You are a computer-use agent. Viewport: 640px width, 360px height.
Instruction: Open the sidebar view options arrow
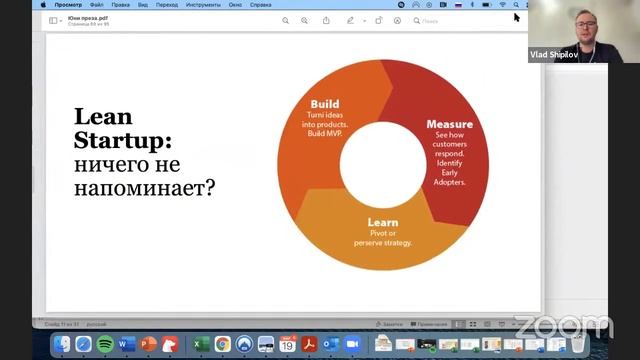[61, 21]
